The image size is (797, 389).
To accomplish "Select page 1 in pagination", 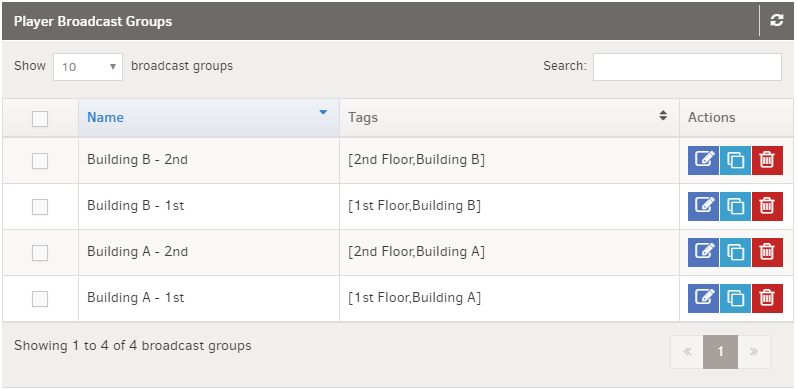I will click(x=720, y=351).
